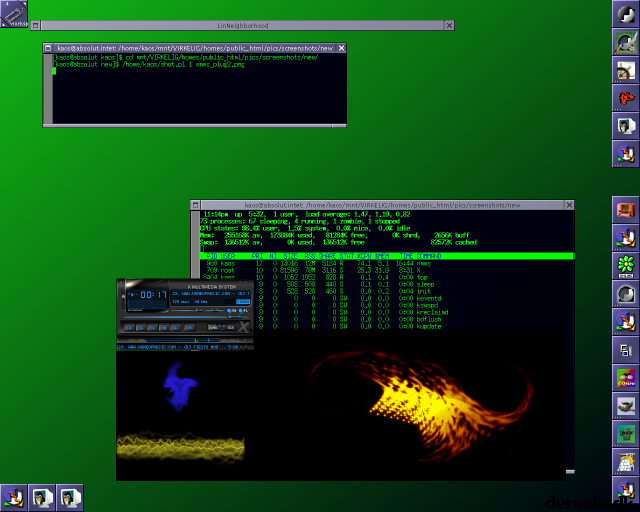This screenshot has width=640, height=512.
Task: Click volume slider in shaded XMMS equalizer bar
Action: tap(171, 340)
